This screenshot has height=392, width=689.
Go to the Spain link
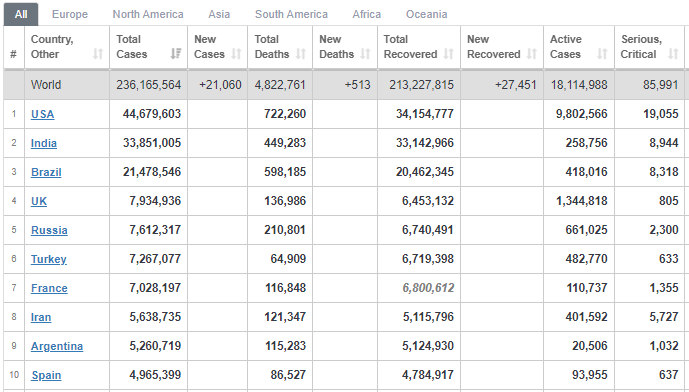pos(46,375)
